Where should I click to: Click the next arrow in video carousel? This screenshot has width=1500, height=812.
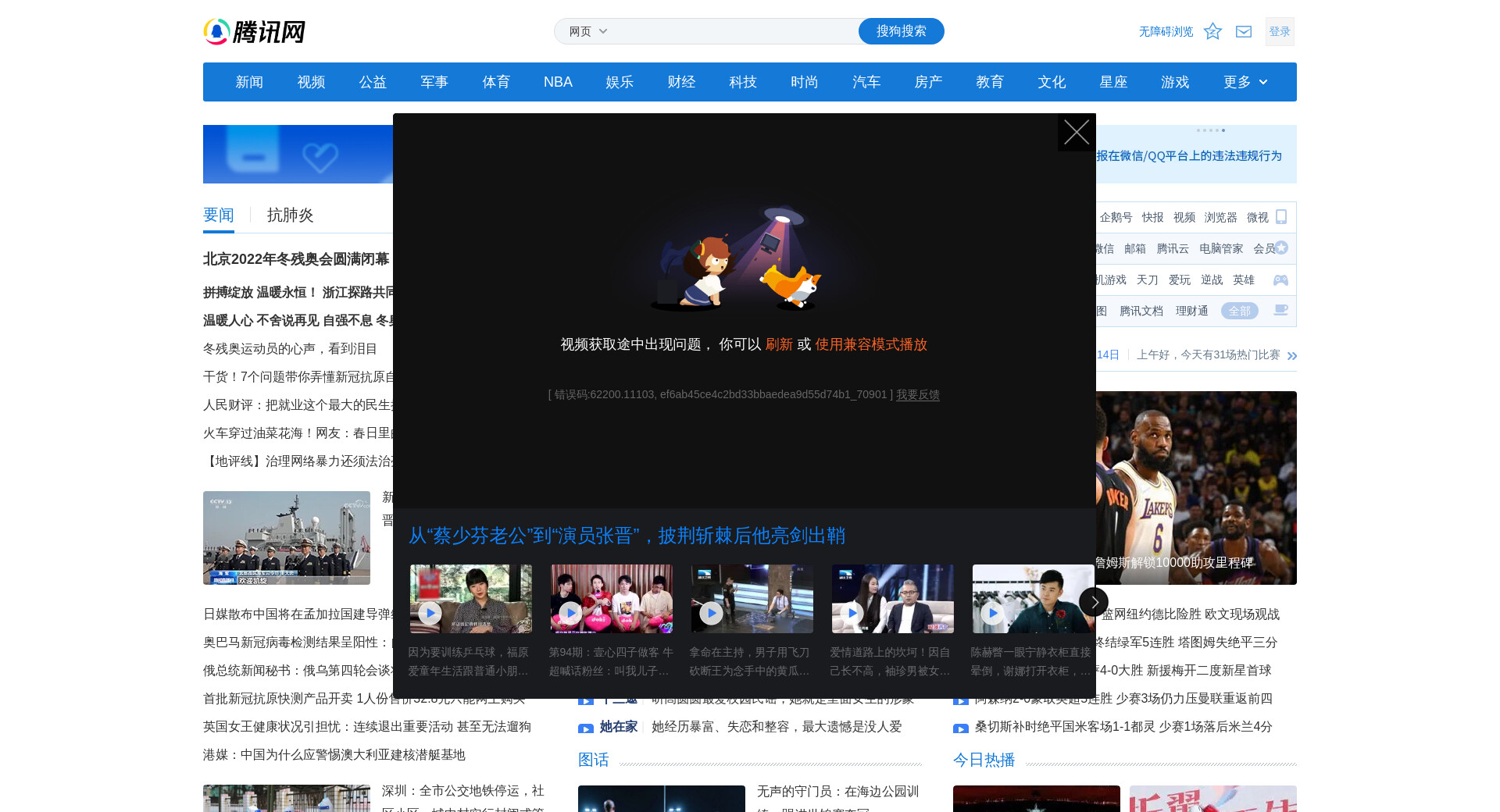[x=1093, y=601]
